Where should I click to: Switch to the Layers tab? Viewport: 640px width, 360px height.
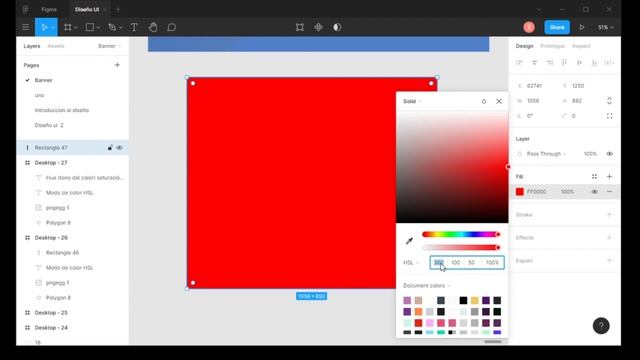pyautogui.click(x=32, y=46)
